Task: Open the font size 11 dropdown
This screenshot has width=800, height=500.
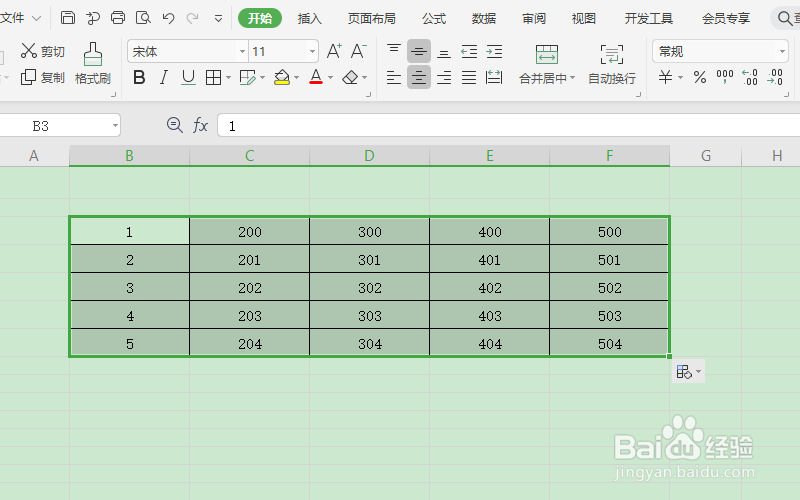Action: (312, 52)
